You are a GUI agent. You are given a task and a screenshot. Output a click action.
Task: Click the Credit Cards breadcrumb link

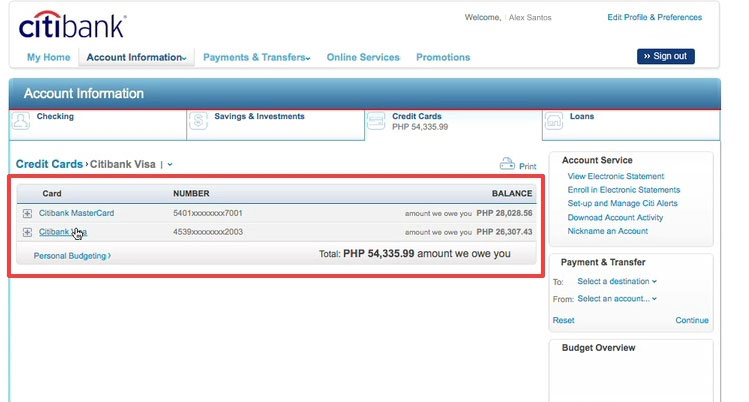pos(49,164)
